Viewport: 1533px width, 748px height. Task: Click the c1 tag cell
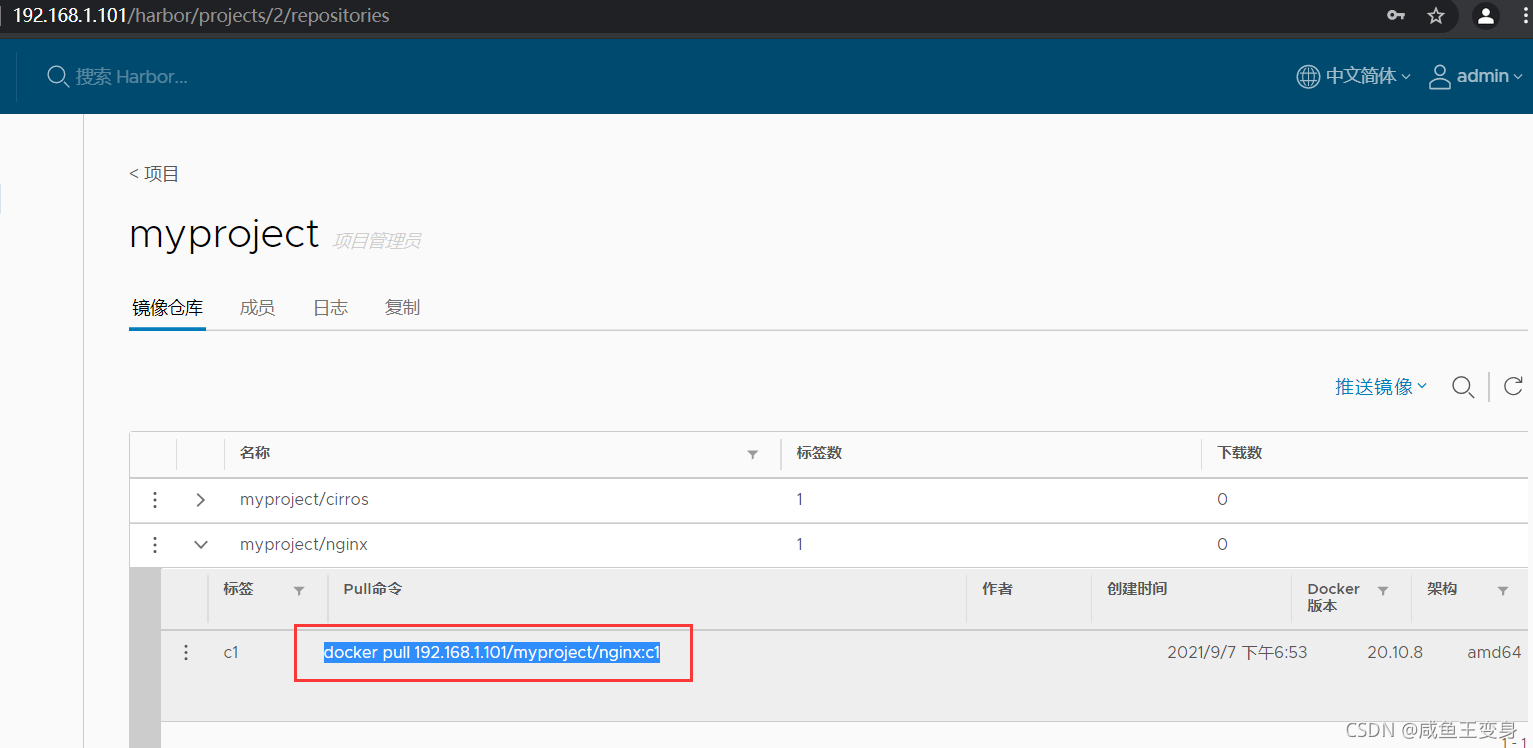pos(231,652)
